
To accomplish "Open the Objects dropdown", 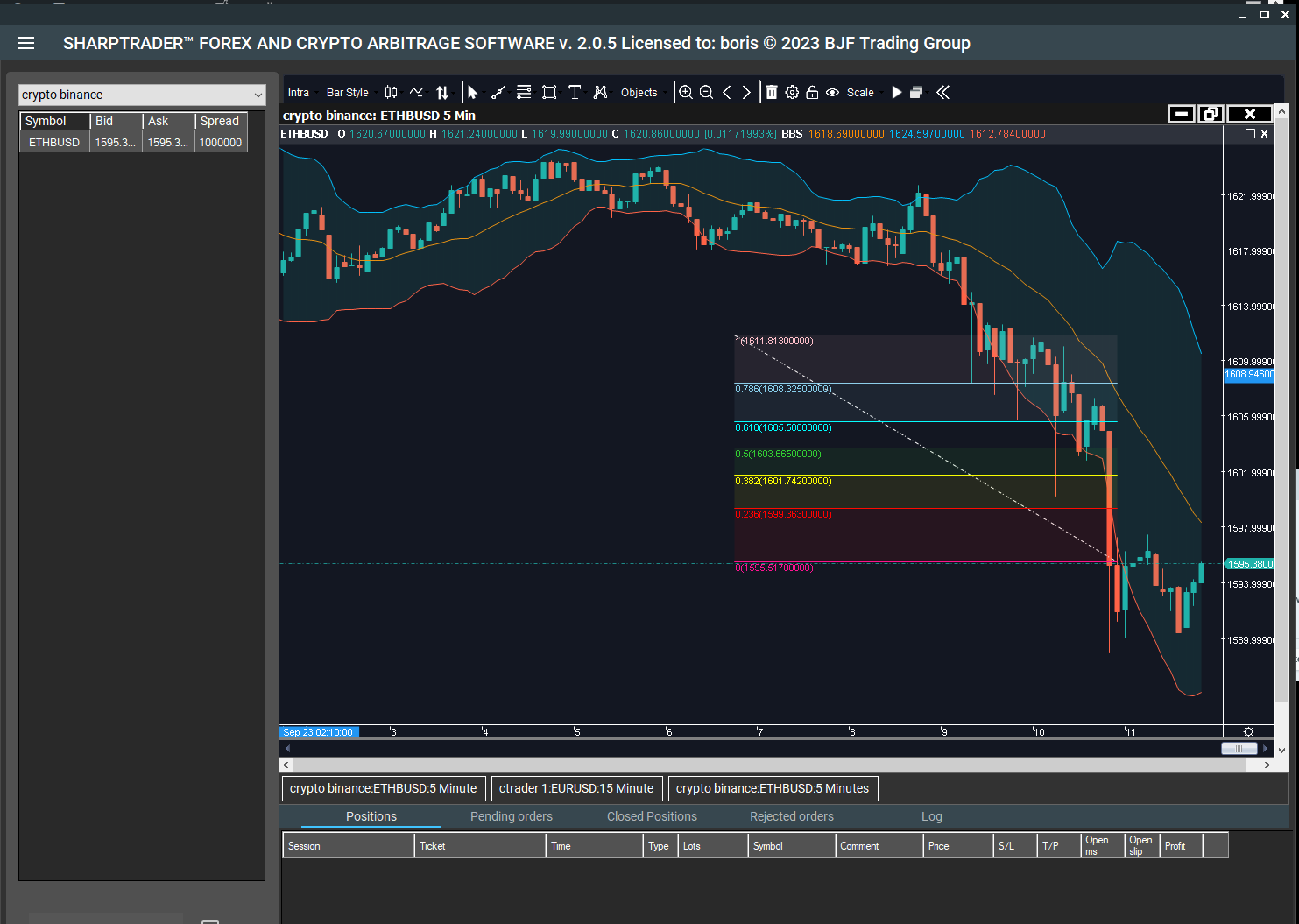I will pyautogui.click(x=639, y=93).
